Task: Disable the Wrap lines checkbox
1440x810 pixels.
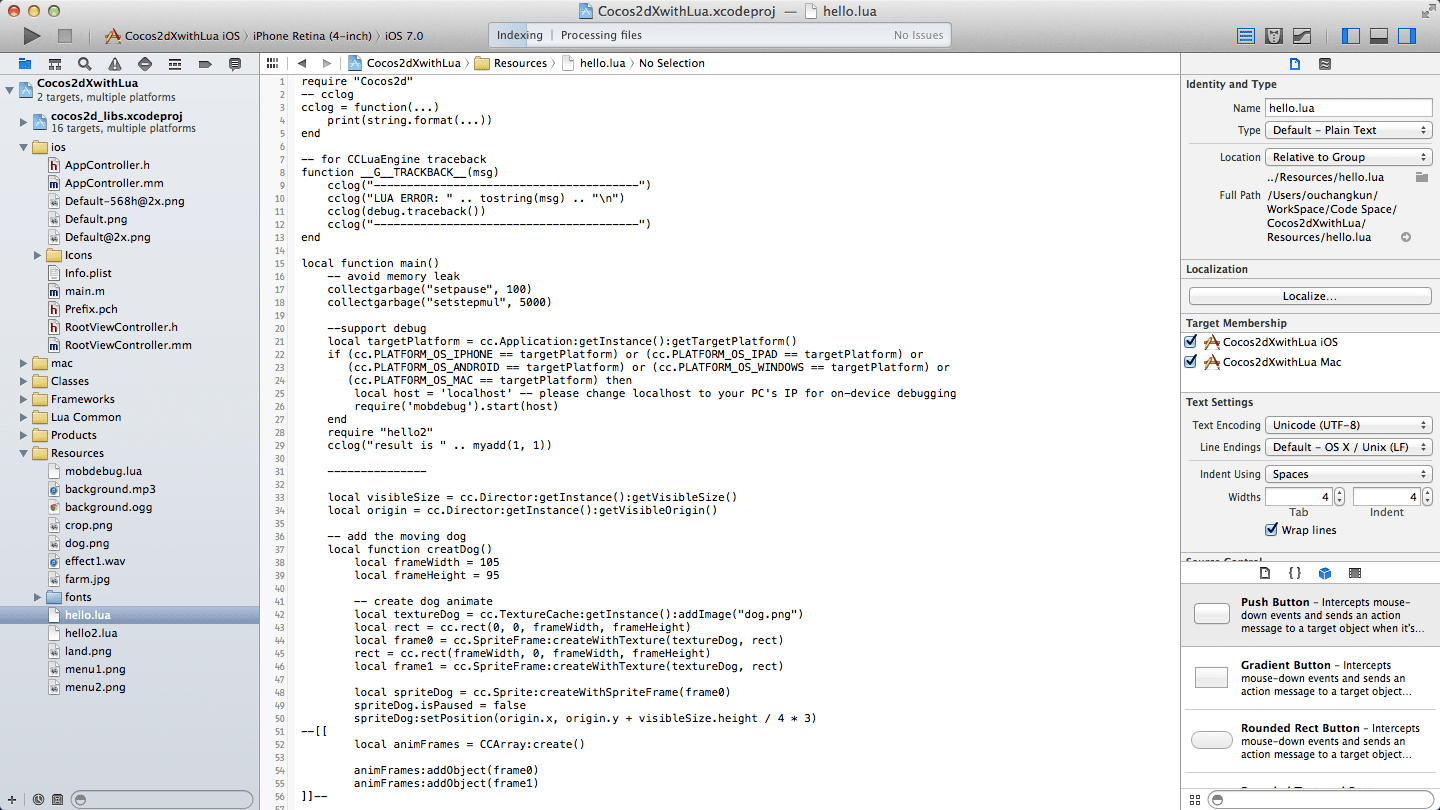Action: click(1271, 530)
